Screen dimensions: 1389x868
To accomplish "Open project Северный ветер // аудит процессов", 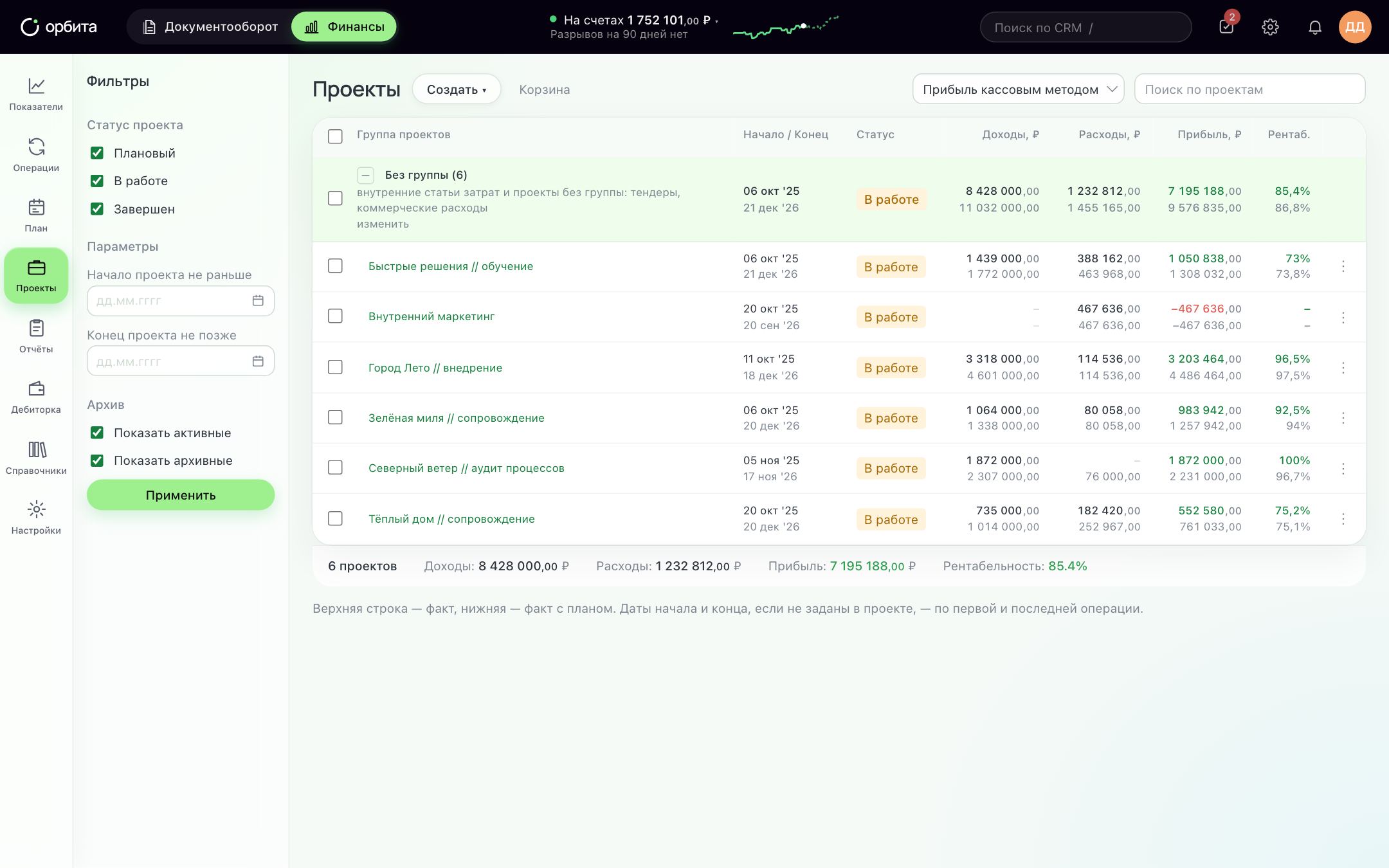I will pyautogui.click(x=466, y=468).
